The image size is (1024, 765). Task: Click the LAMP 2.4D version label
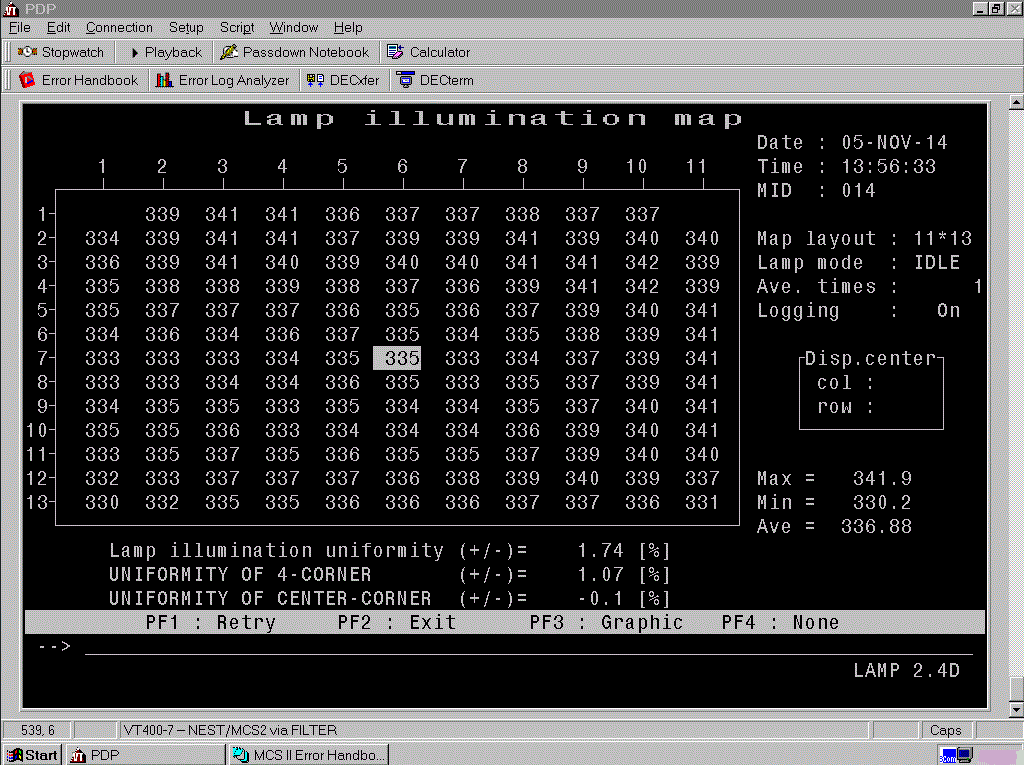(906, 670)
